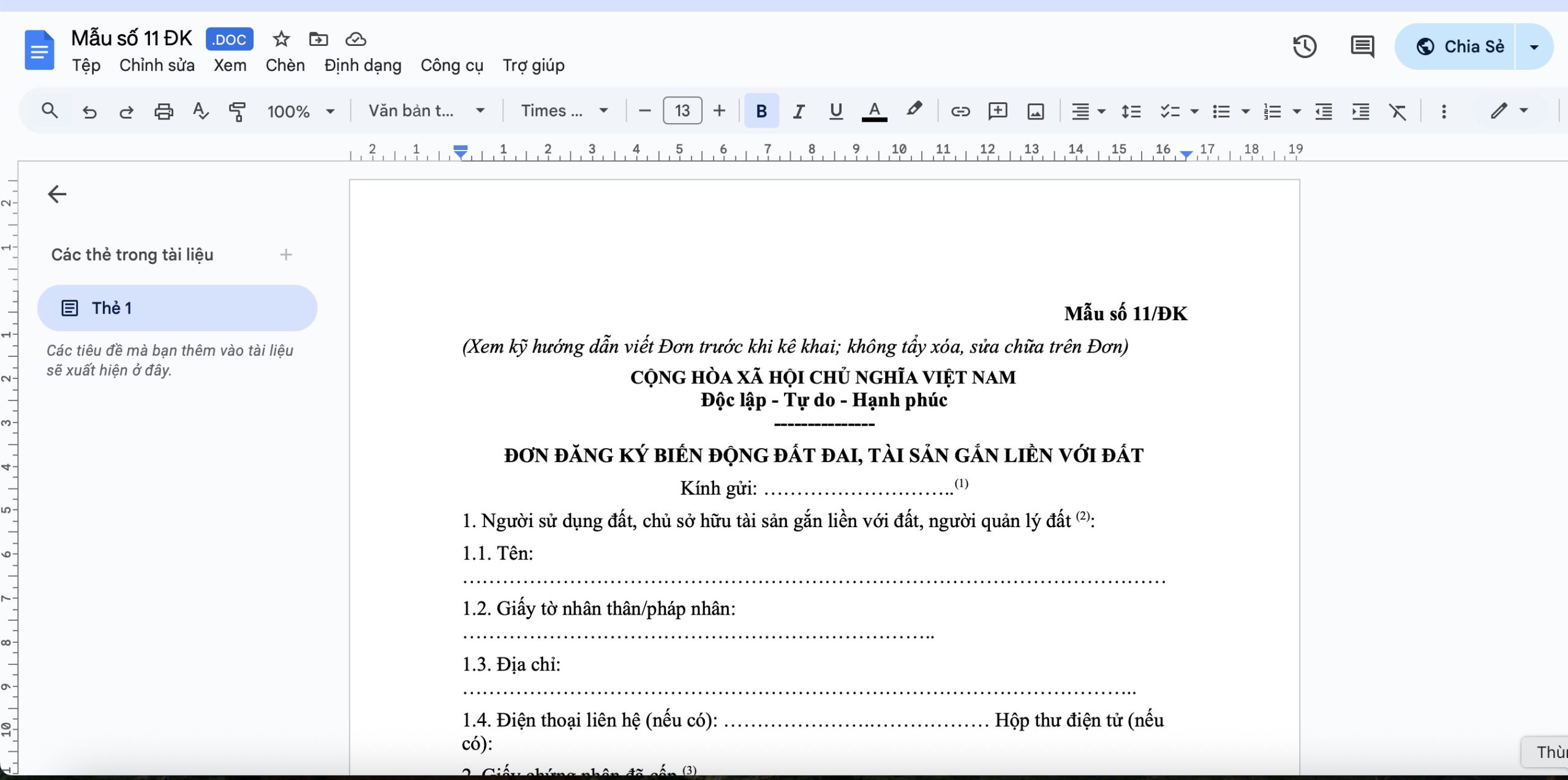This screenshot has width=1568, height=780.
Task: Click the insert image icon
Action: click(1036, 111)
